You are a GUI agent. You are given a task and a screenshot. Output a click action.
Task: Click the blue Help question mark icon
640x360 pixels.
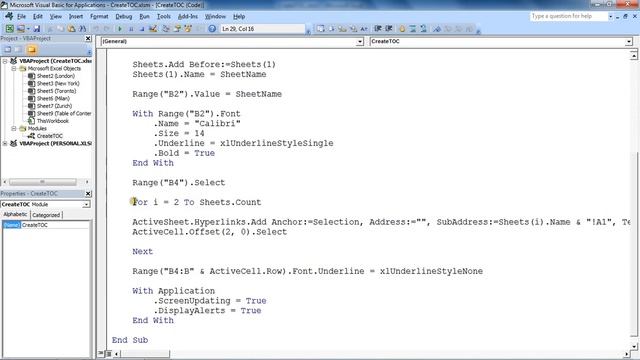(x=212, y=29)
